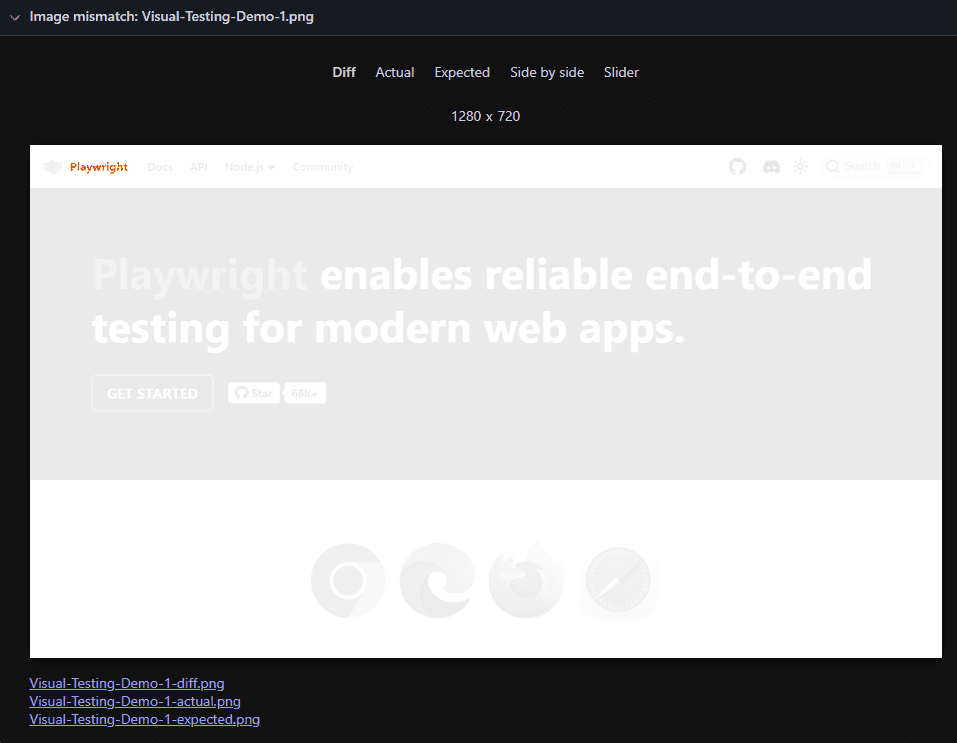Open Visual-Testing-Demo-1-actual.png link
The height and width of the screenshot is (743, 957).
(x=135, y=701)
